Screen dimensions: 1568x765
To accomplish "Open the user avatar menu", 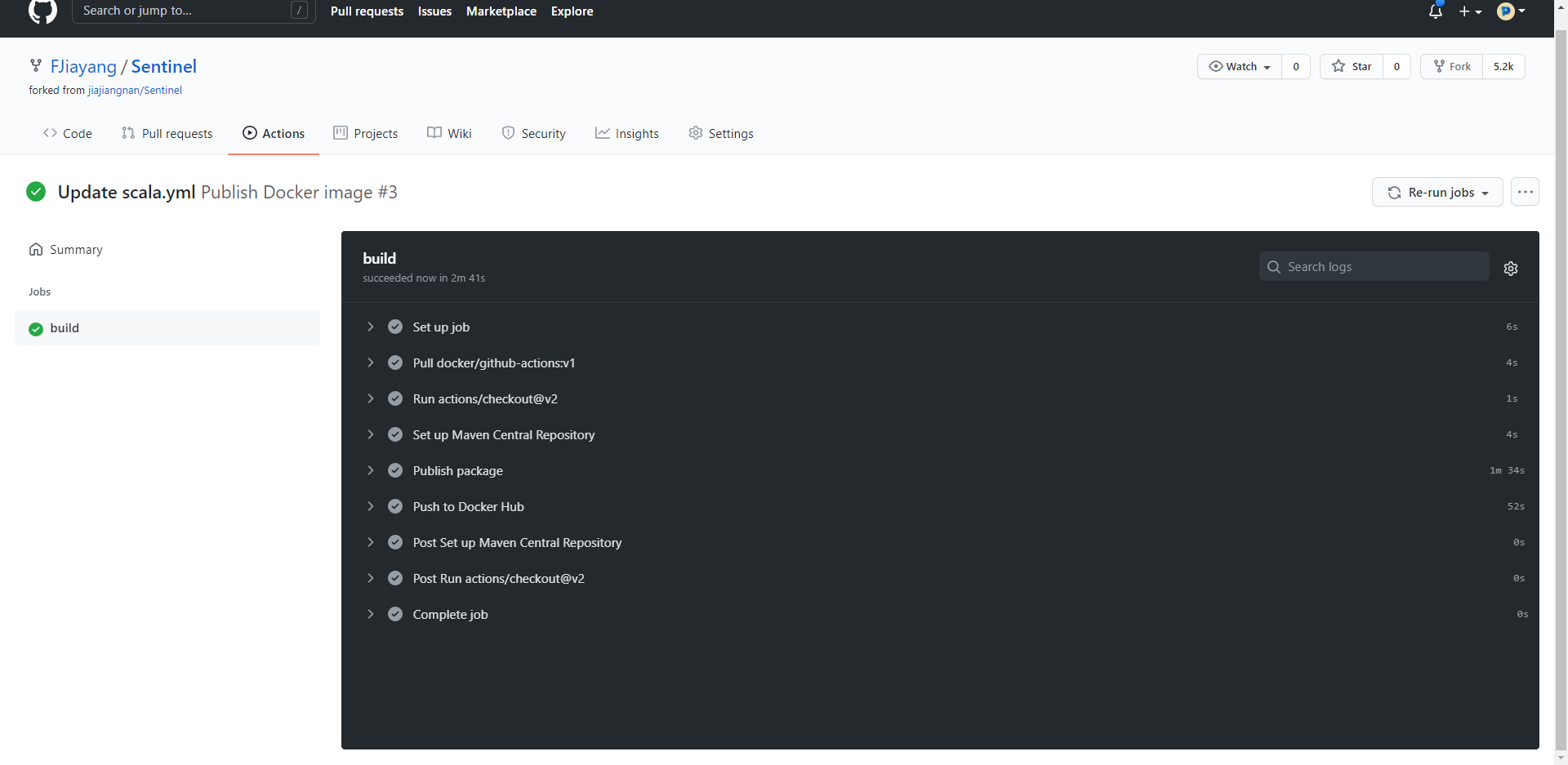I will pos(1510,11).
